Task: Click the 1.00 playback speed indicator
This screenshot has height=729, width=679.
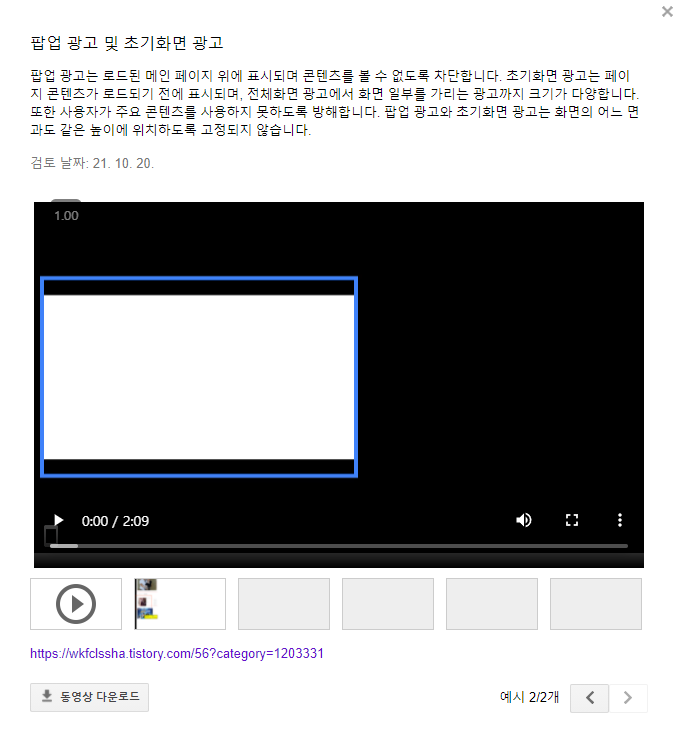Action: coord(66,216)
